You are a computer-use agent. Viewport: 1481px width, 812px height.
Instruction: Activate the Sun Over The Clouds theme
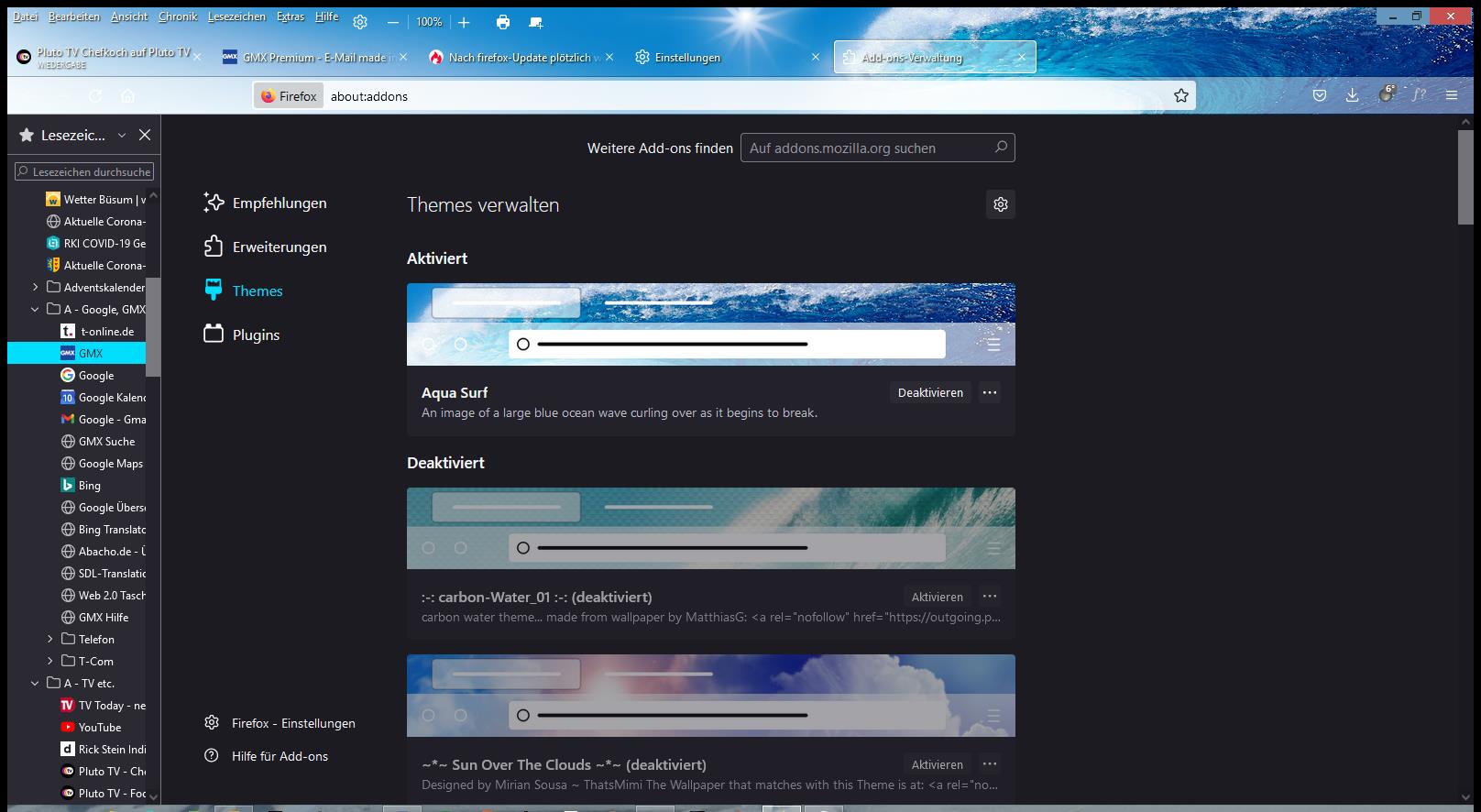click(937, 764)
